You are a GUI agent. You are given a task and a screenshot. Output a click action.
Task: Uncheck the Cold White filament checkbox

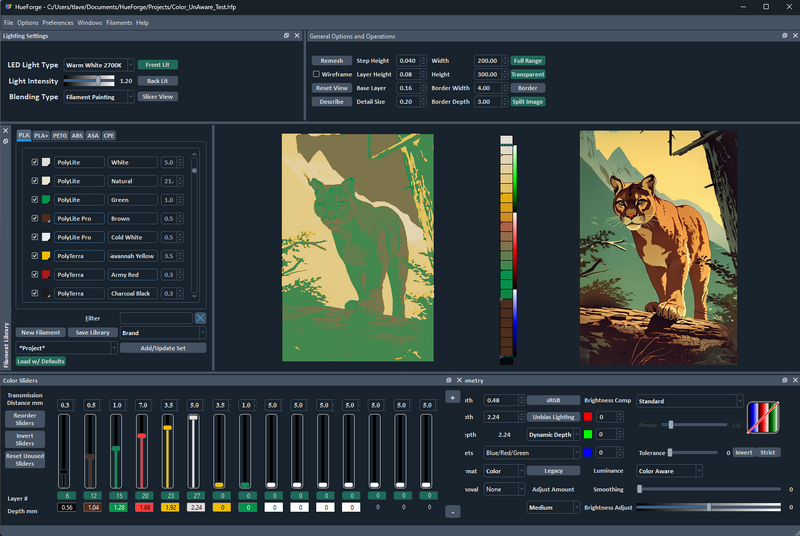(35, 237)
